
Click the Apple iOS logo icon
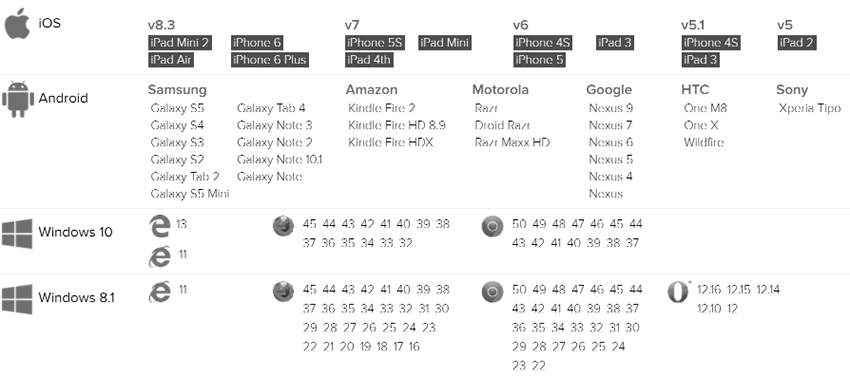coord(18,23)
